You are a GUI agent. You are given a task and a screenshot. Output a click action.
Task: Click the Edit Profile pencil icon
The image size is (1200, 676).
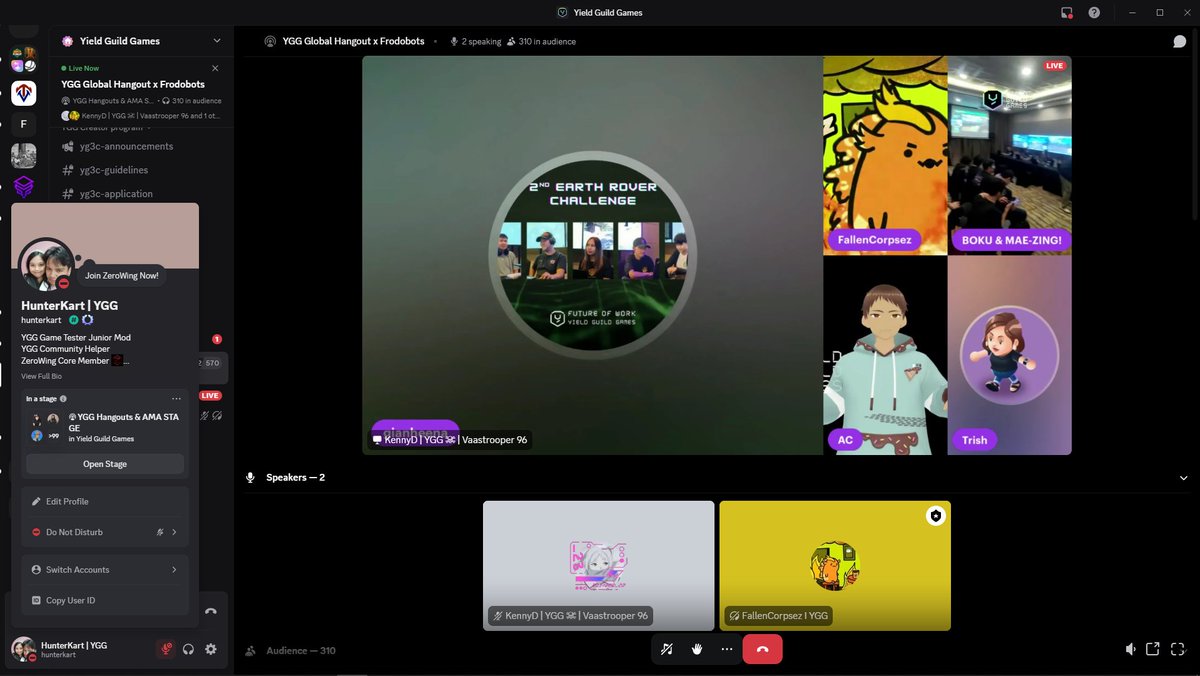coord(37,502)
